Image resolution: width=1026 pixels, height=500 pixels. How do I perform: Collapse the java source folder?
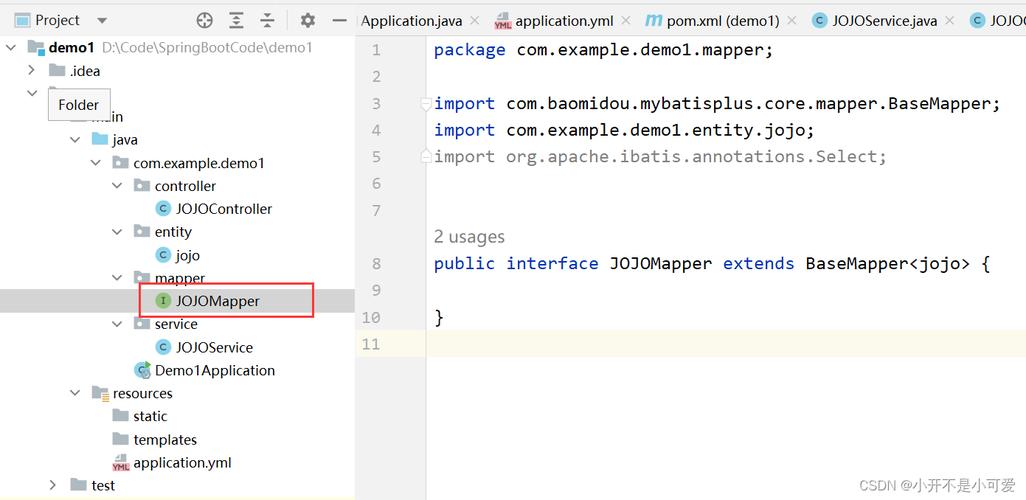75,139
